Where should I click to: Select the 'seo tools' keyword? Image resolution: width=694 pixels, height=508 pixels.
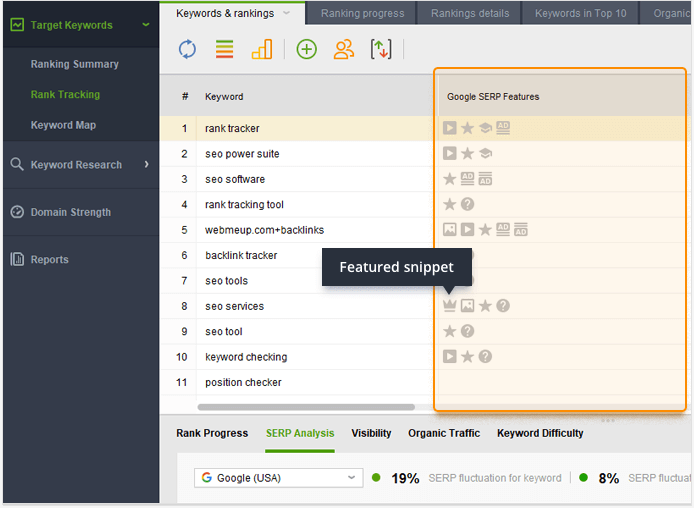pos(226,281)
